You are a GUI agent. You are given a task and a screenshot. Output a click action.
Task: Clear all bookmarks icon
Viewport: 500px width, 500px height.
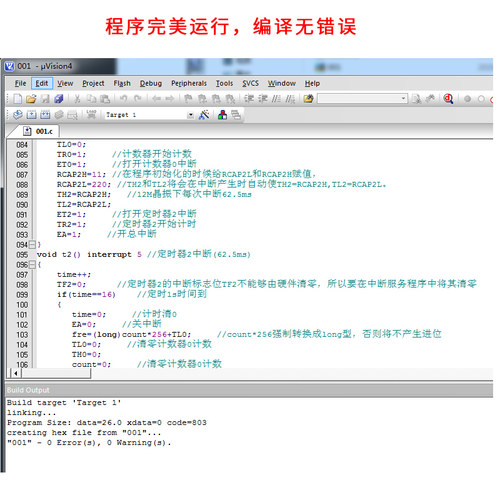point(230,99)
